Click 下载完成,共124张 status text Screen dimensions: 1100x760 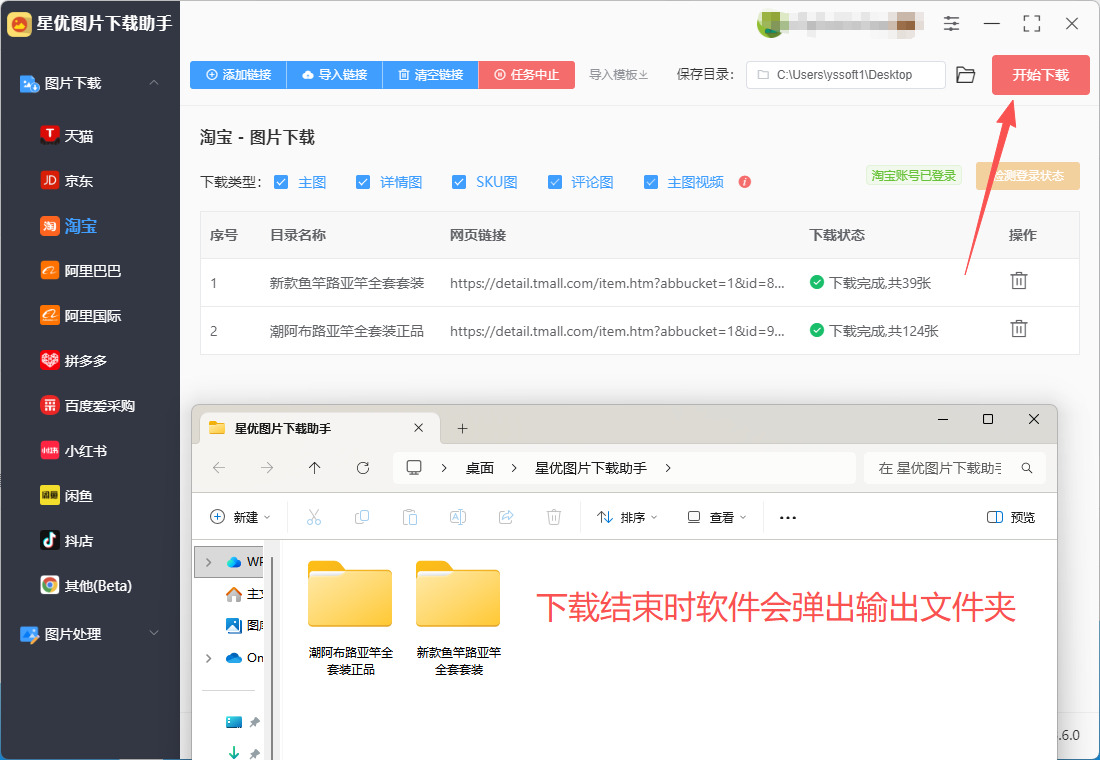884,331
